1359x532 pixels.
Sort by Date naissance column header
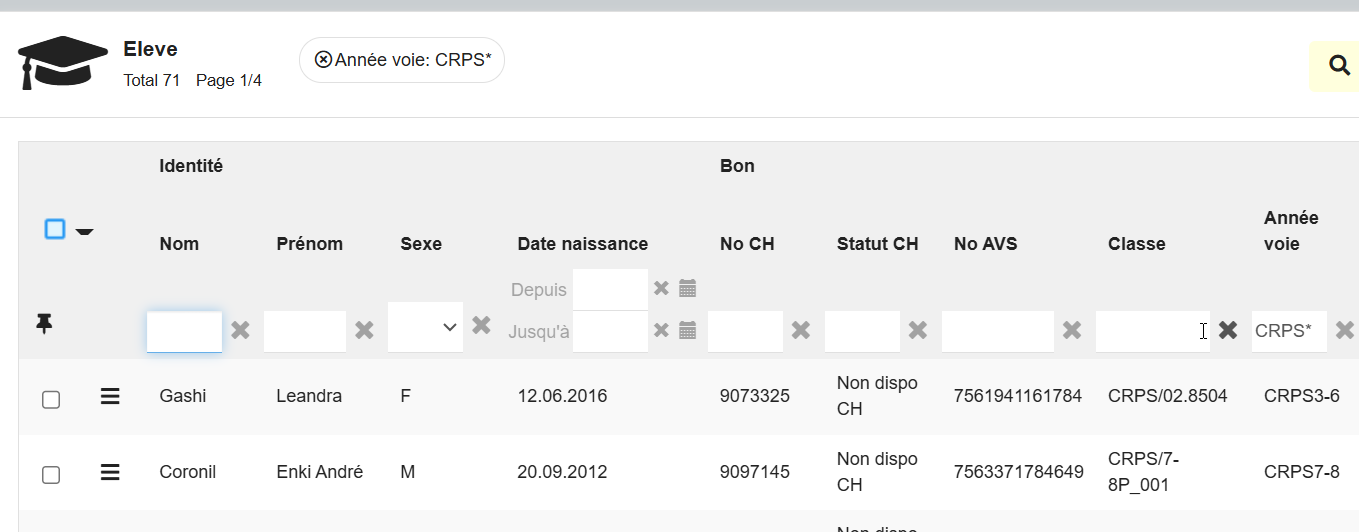582,244
